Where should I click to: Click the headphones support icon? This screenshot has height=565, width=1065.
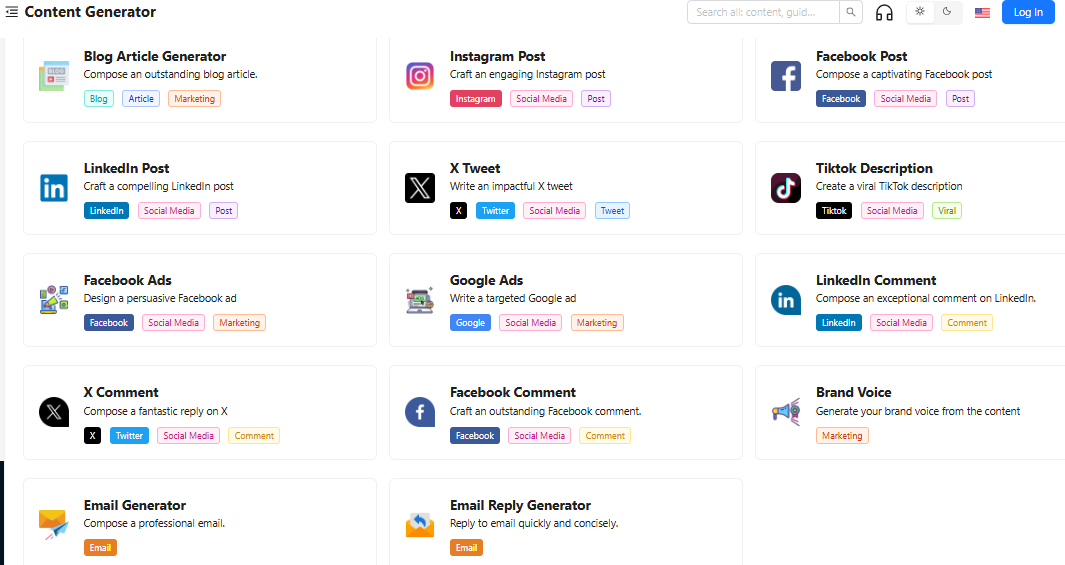(884, 12)
